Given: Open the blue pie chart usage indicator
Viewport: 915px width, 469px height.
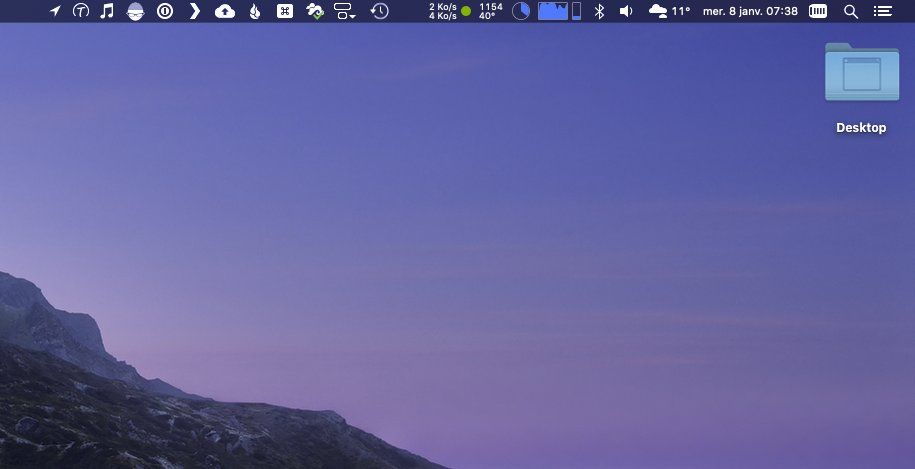Looking at the screenshot, I should point(521,11).
